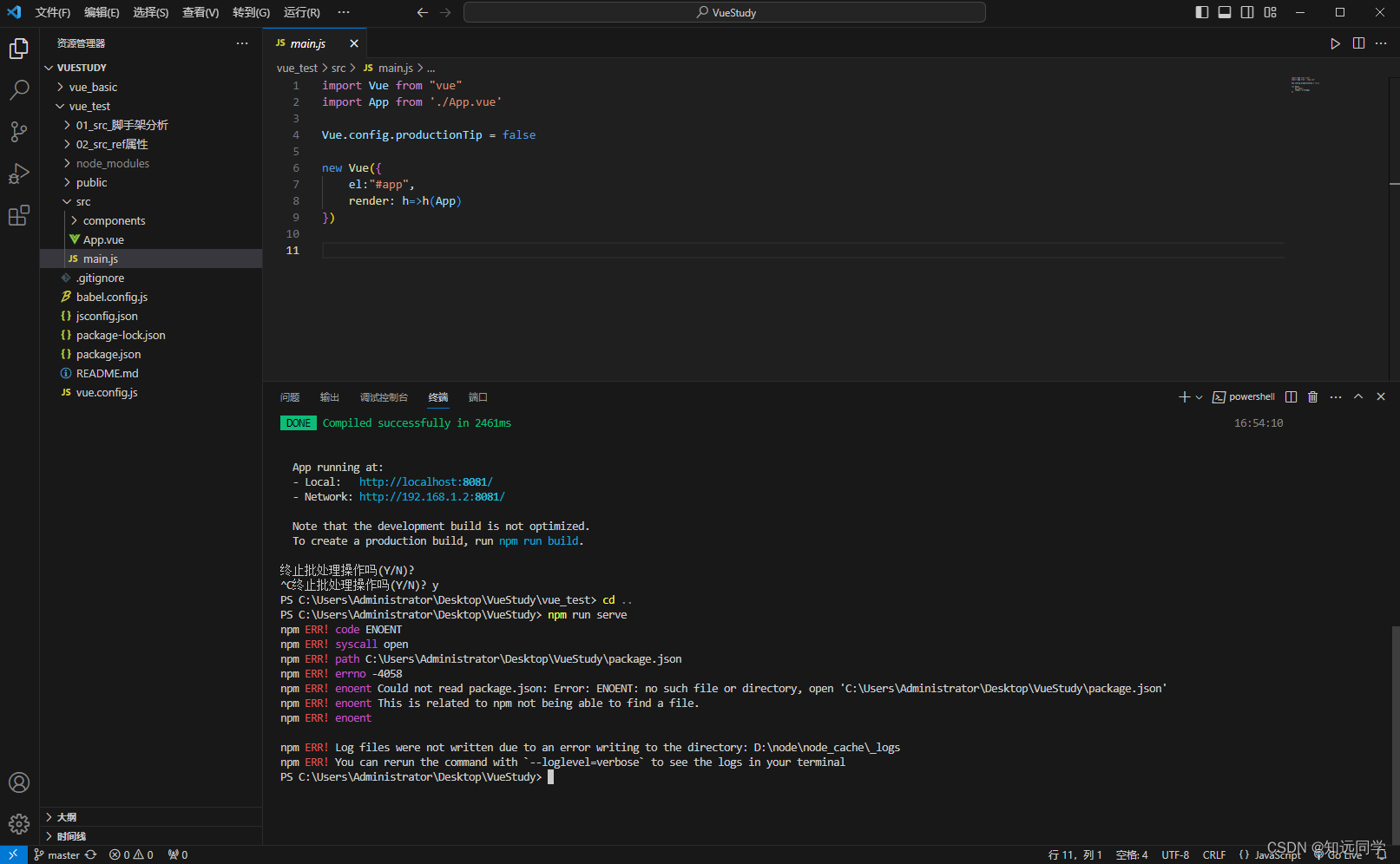Close the main.js editor tab

tap(354, 43)
